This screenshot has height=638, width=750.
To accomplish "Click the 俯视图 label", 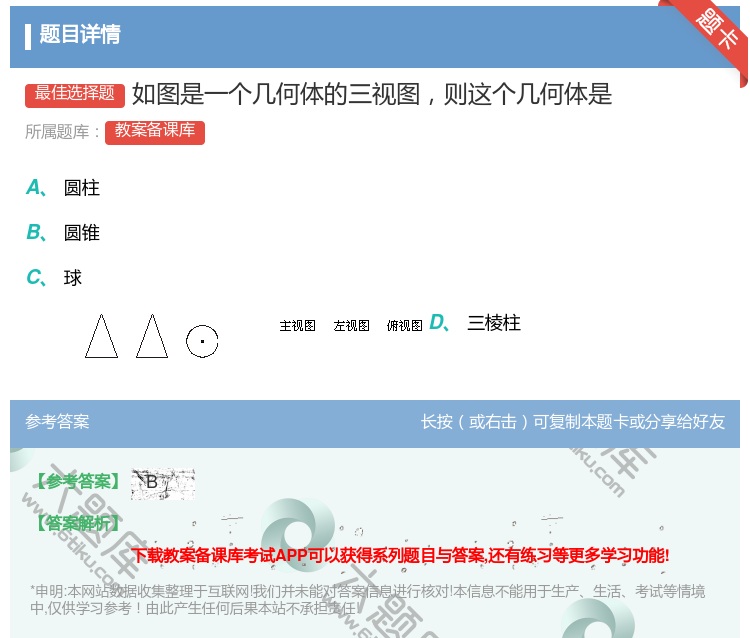I will point(405,326).
